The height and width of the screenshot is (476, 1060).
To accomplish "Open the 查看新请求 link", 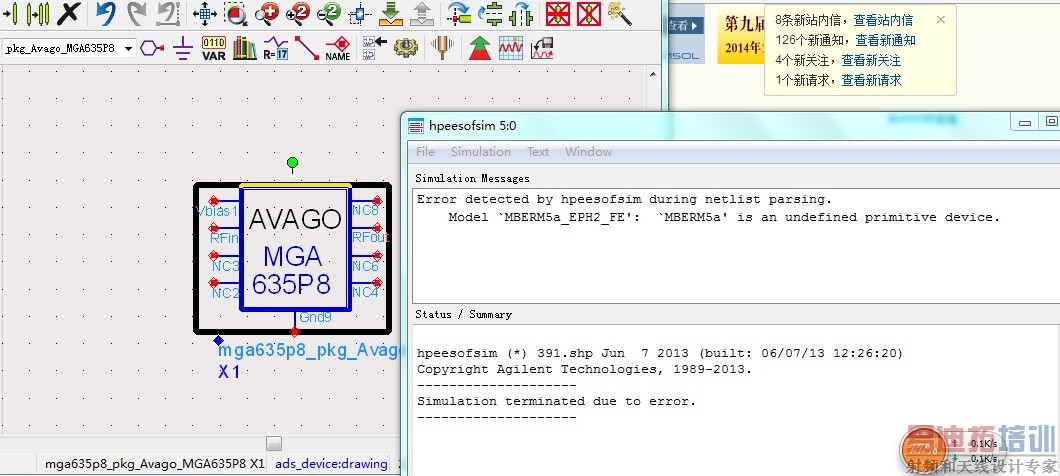I will pyautogui.click(x=871, y=80).
